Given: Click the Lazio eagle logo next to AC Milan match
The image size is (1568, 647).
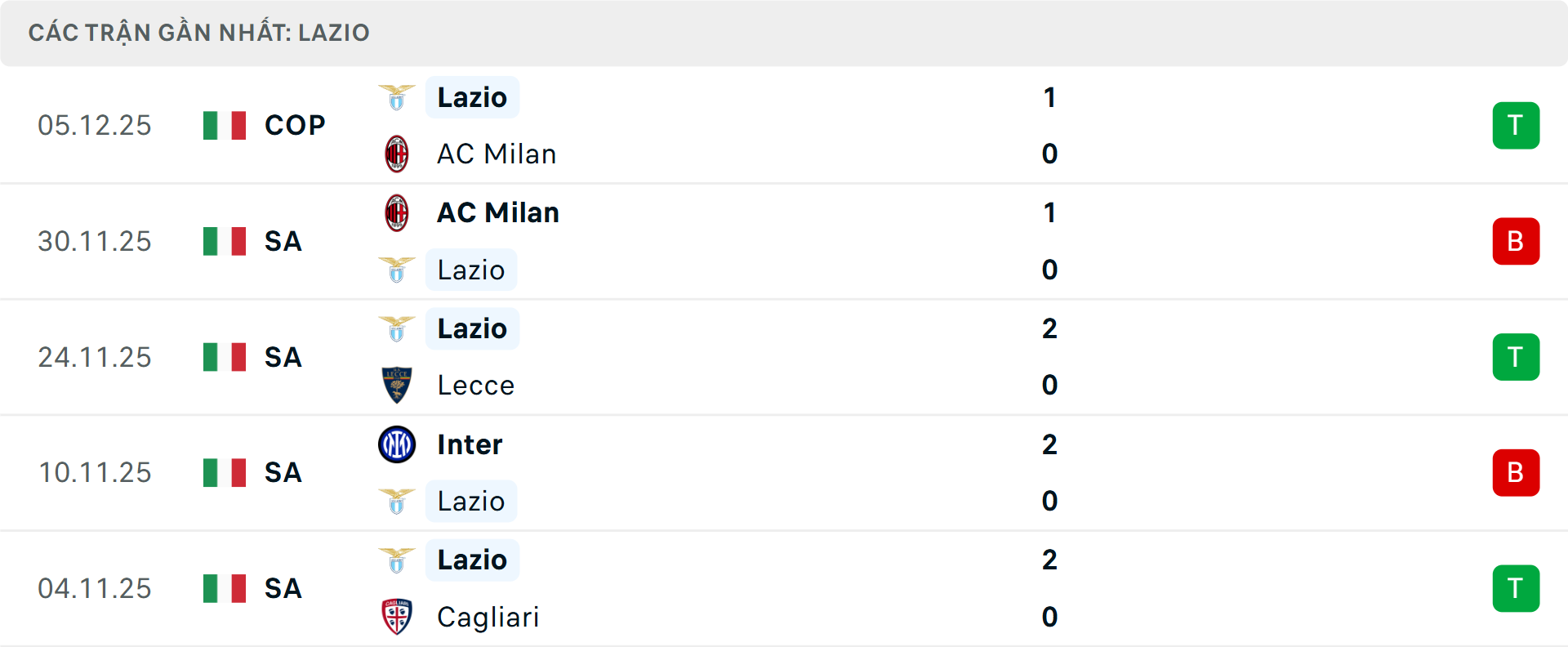Looking at the screenshot, I should coord(398,96).
